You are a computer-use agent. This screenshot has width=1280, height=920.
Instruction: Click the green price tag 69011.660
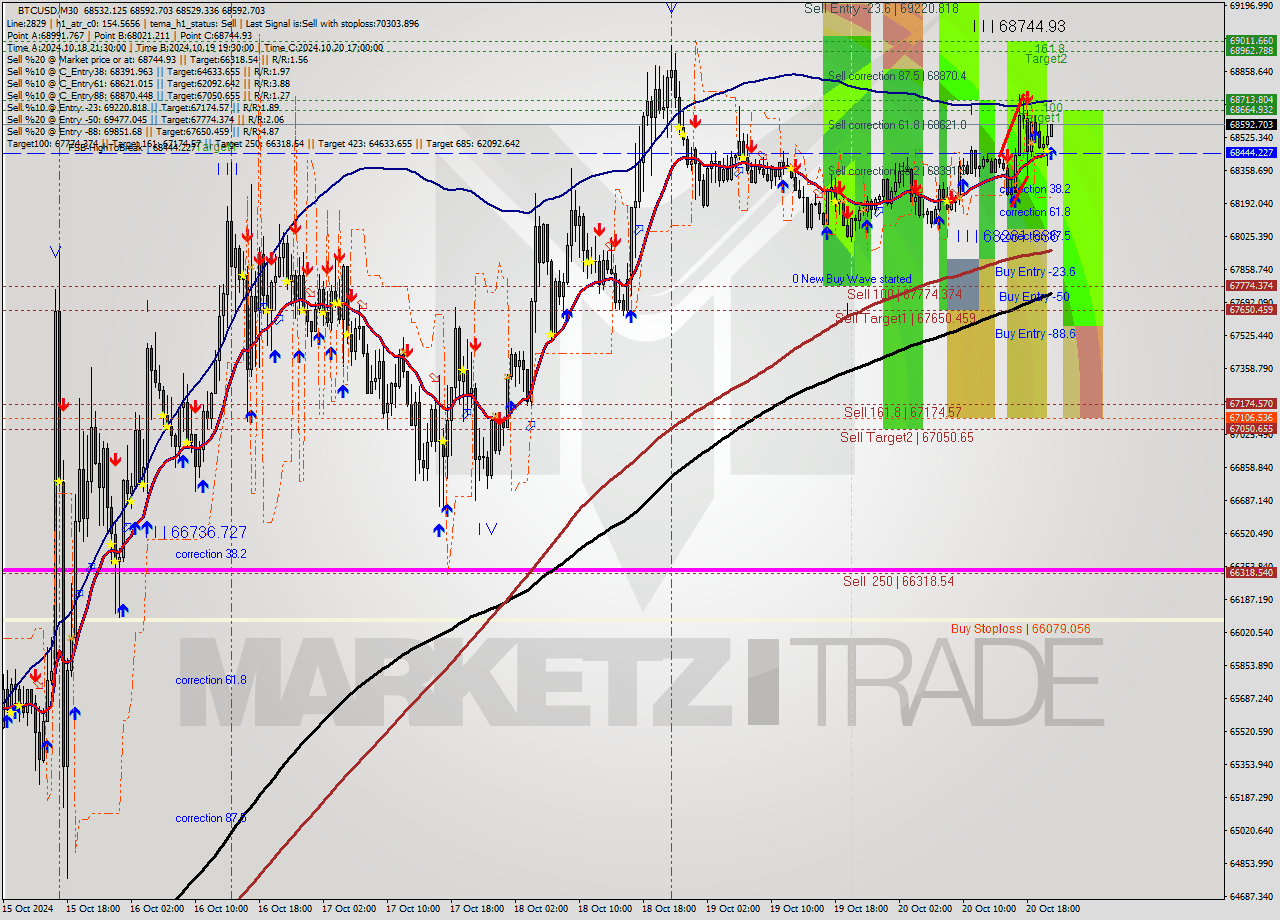pyautogui.click(x=1250, y=41)
